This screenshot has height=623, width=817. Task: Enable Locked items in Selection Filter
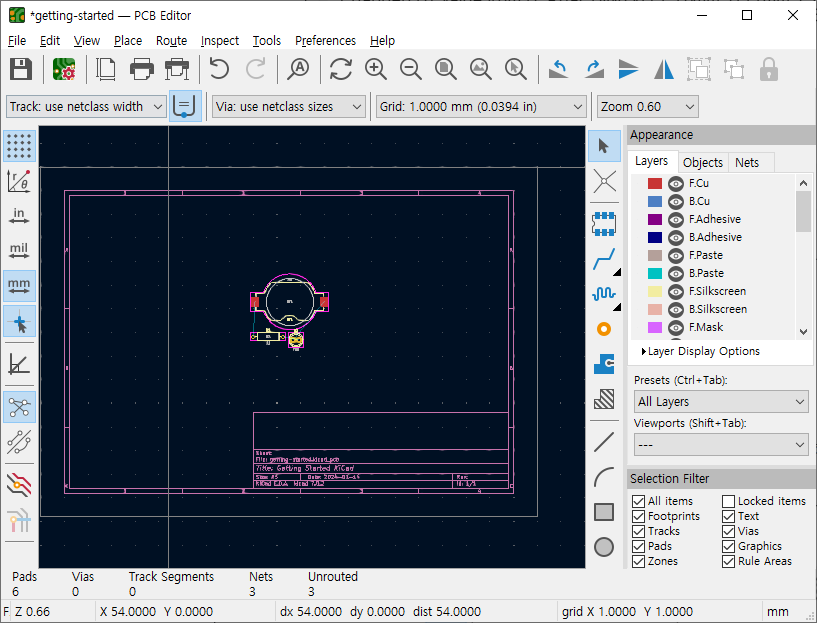point(728,501)
